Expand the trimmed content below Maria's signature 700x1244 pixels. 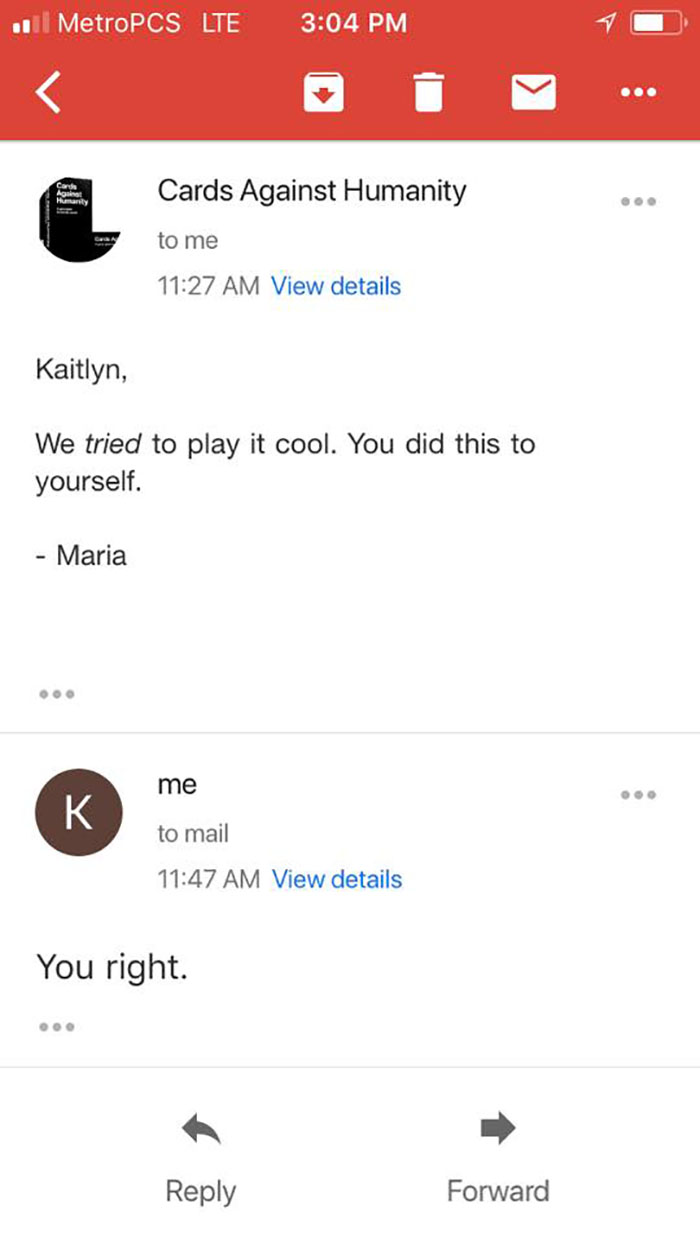point(57,694)
